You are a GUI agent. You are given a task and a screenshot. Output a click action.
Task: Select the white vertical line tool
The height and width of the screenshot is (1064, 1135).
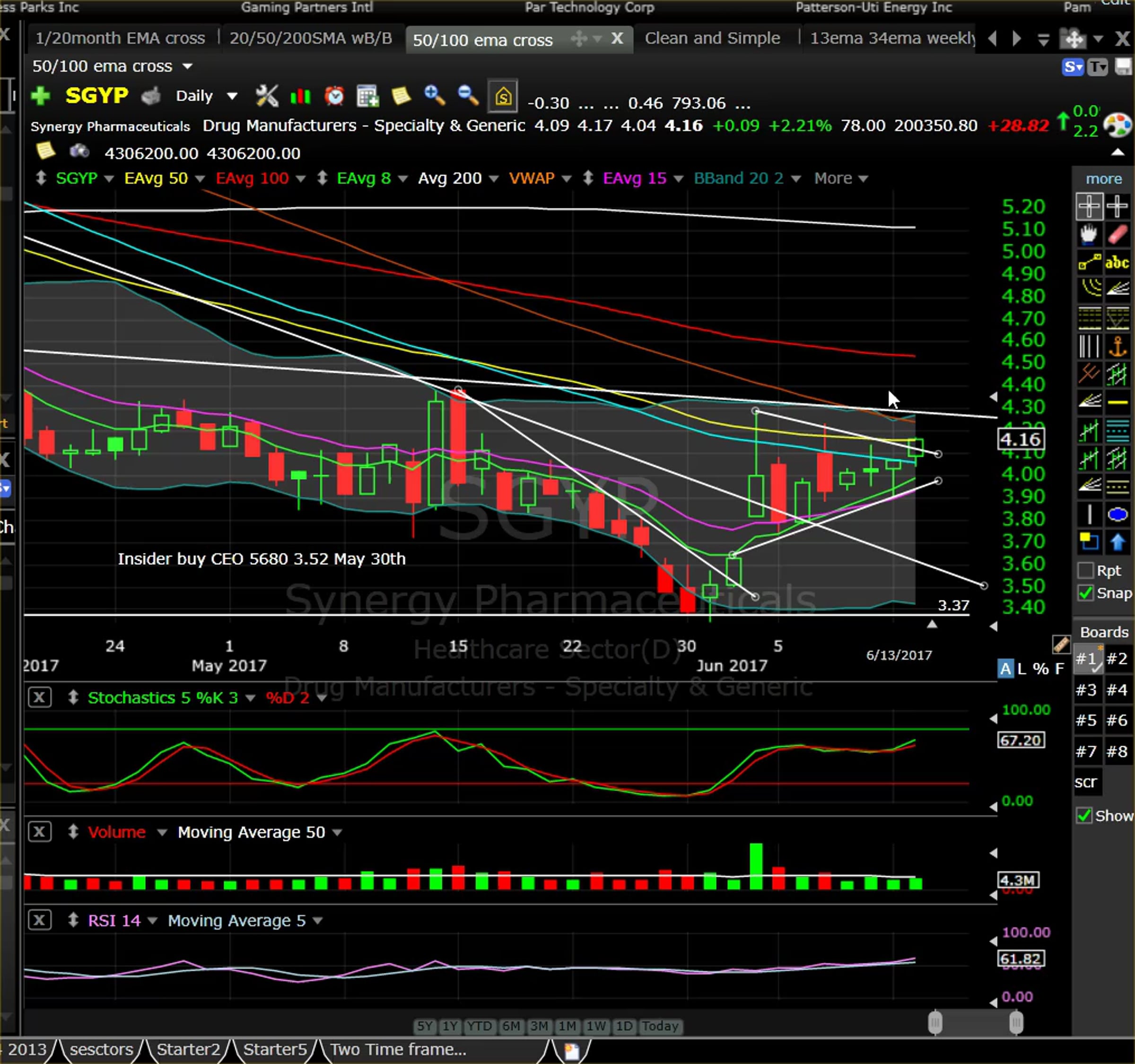1089,515
